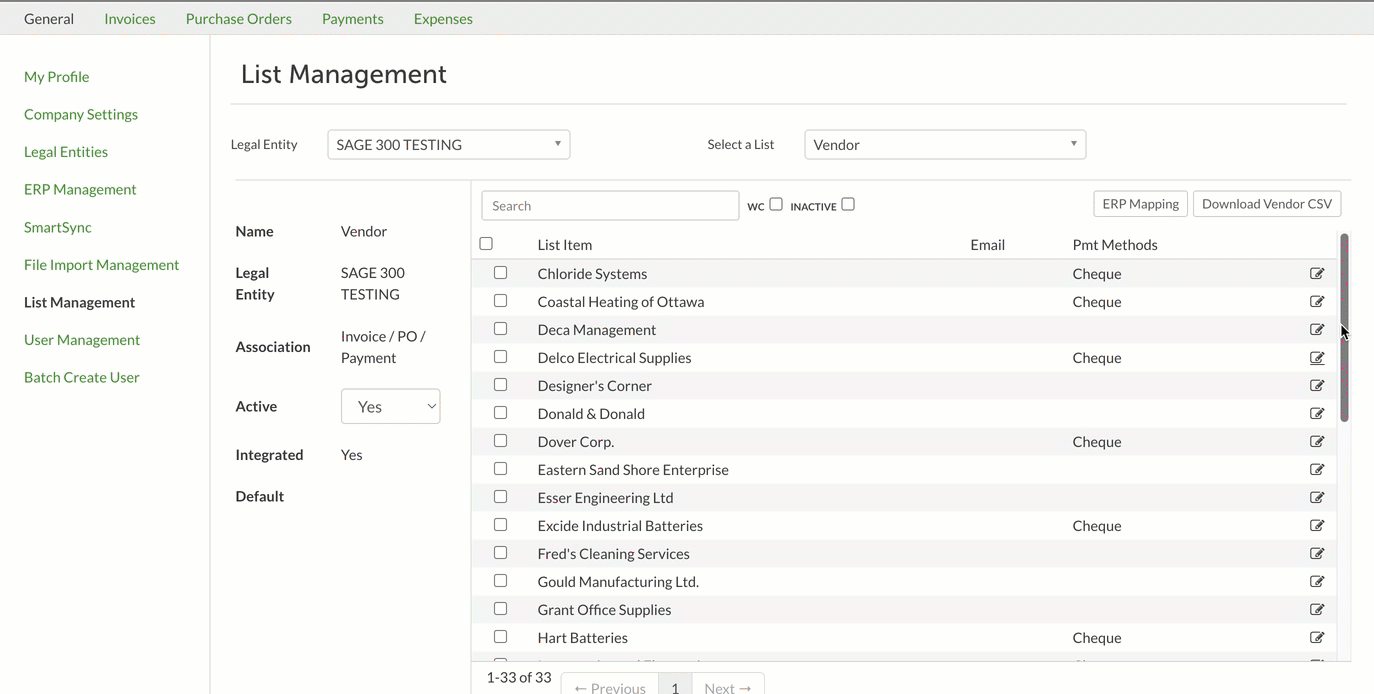Open File Import Management
Viewport: 1374px width, 694px height.
point(102,264)
